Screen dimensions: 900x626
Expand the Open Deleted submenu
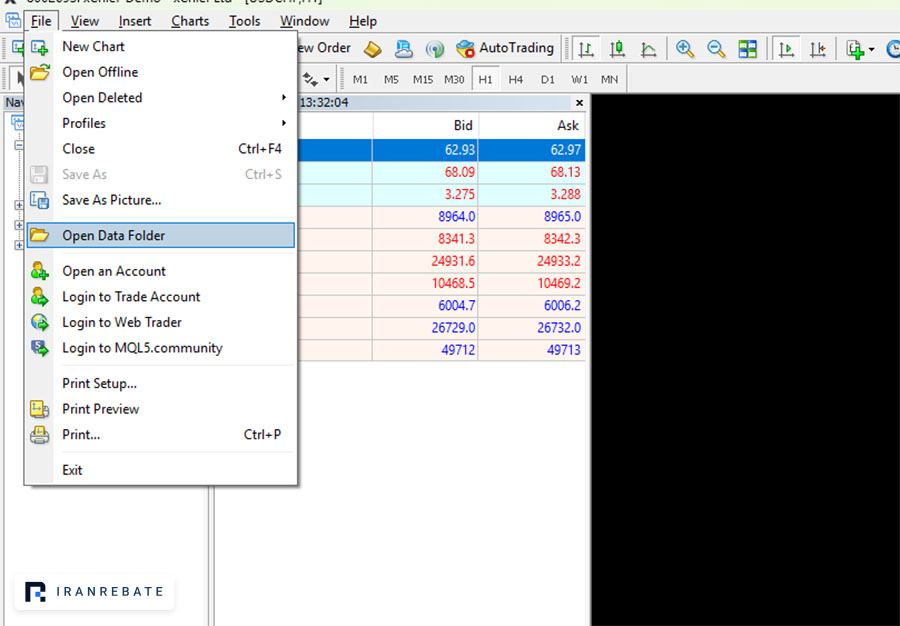161,98
